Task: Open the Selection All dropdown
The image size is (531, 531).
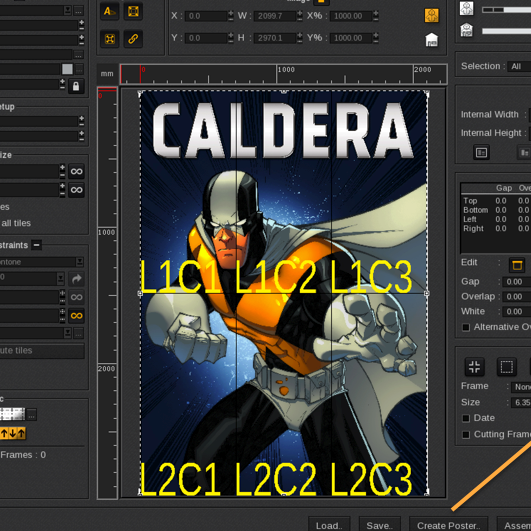Action: pos(519,66)
